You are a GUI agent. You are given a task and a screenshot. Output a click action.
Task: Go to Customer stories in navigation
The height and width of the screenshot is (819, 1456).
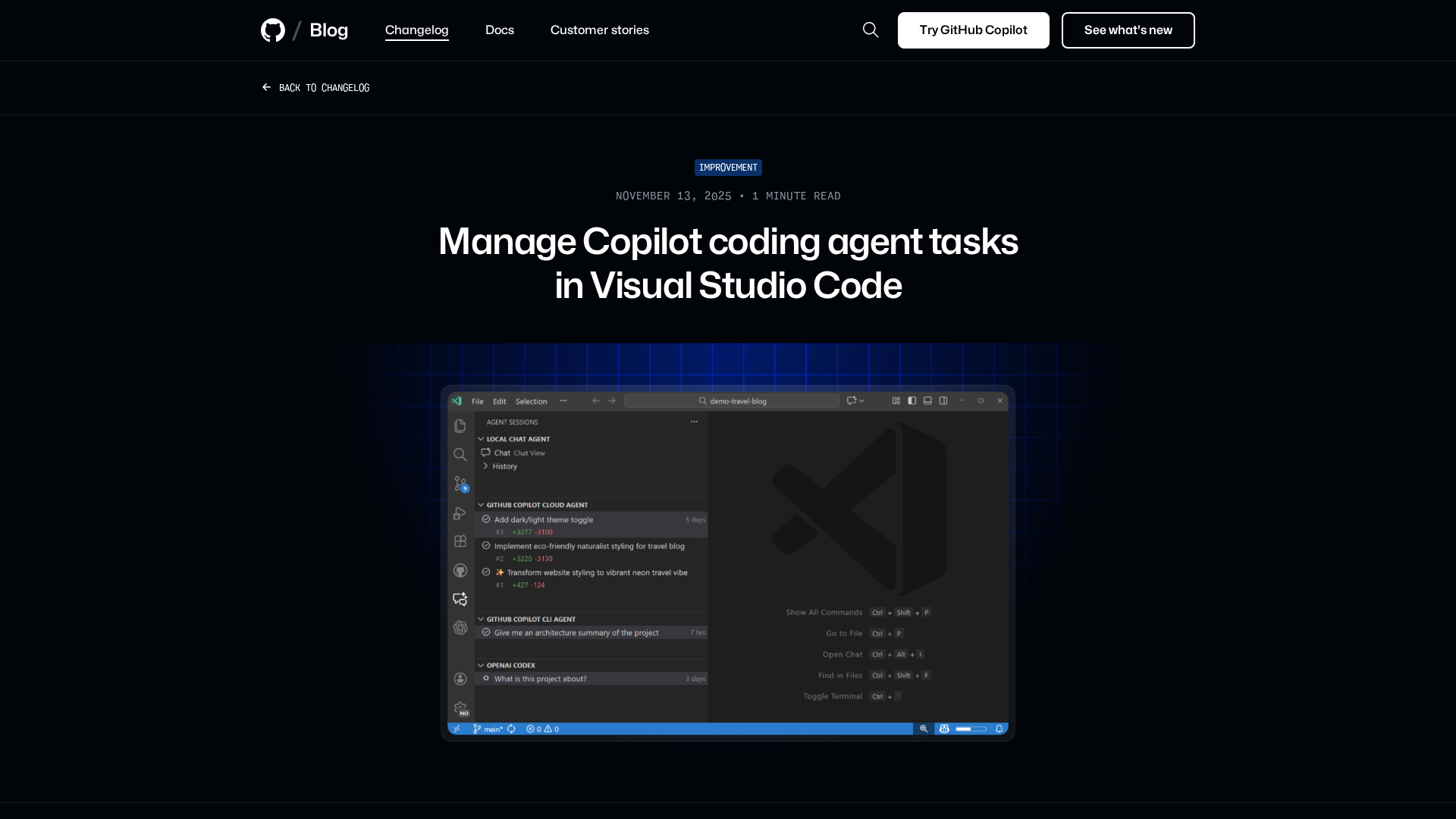click(599, 30)
